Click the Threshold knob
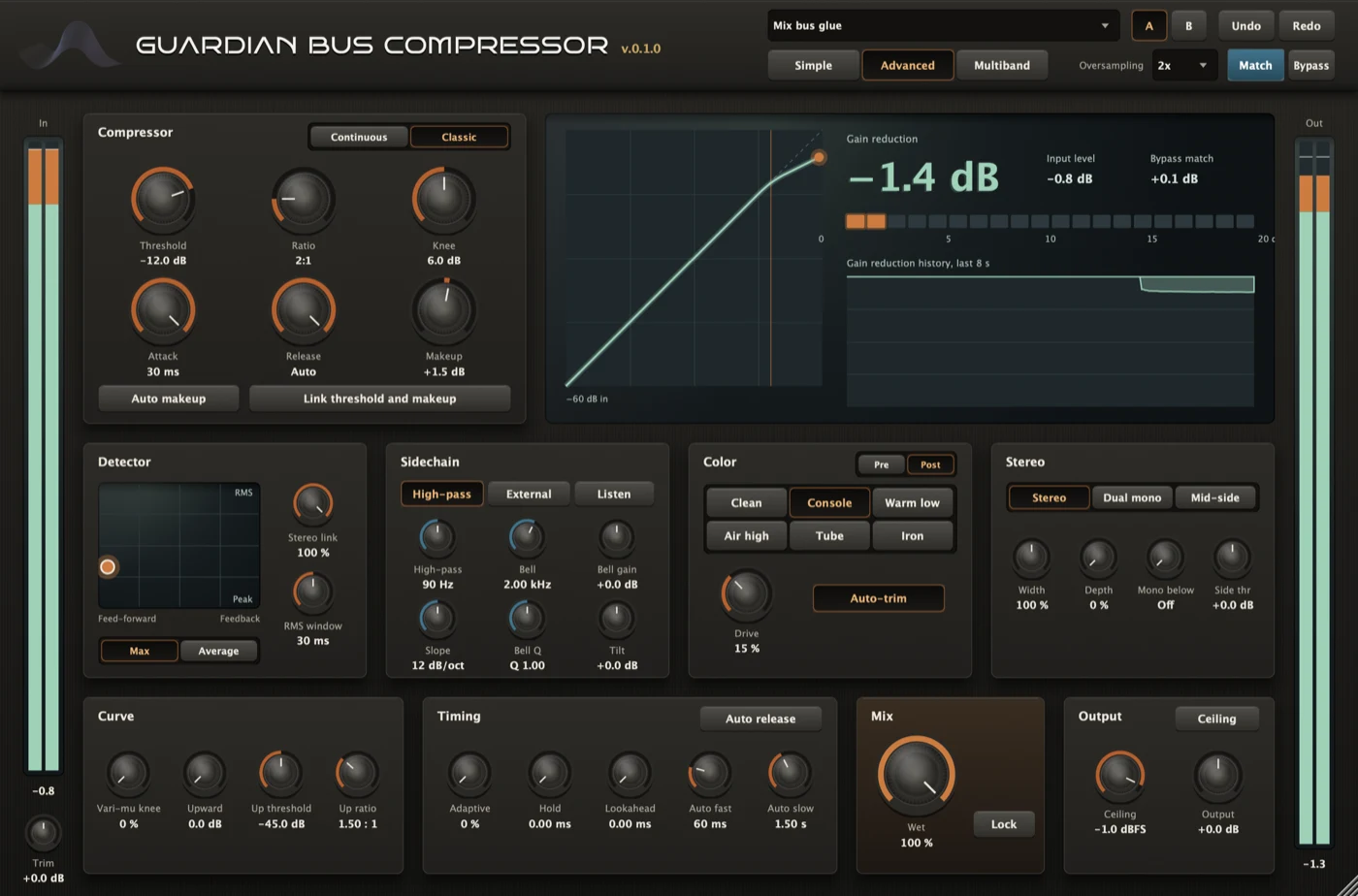 [x=163, y=199]
